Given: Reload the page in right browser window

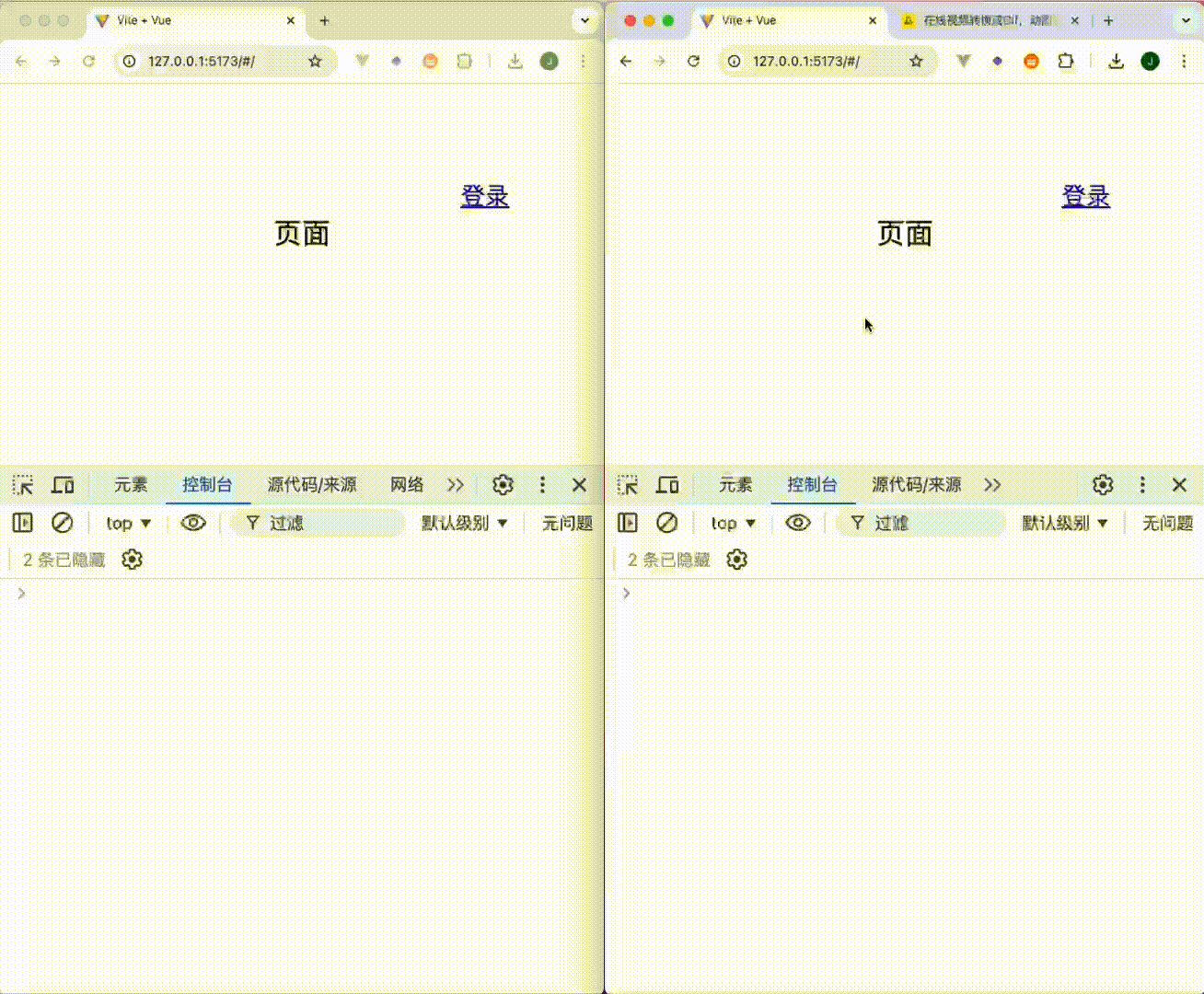Looking at the screenshot, I should (693, 61).
